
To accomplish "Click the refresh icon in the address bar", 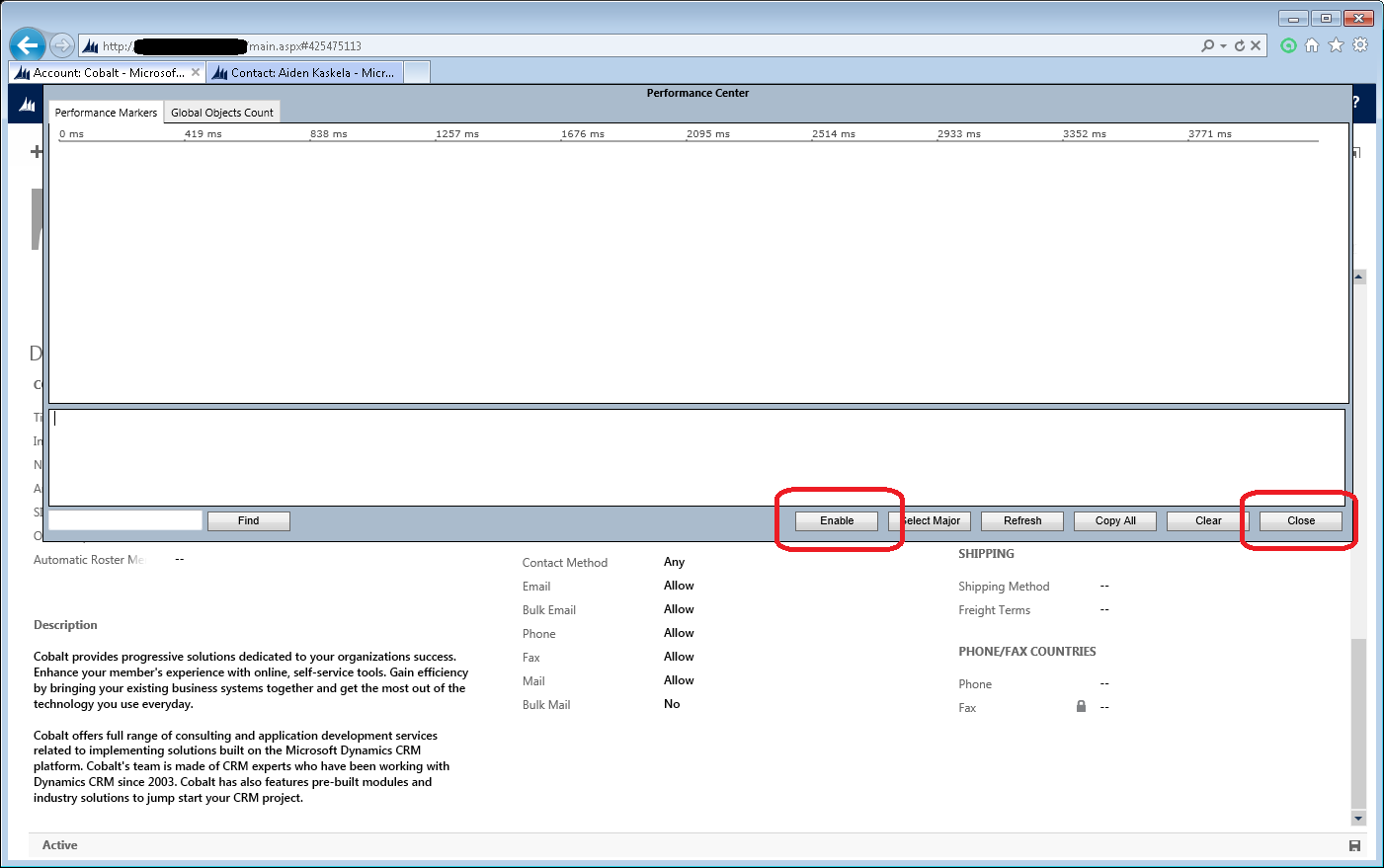I will coord(1239,45).
